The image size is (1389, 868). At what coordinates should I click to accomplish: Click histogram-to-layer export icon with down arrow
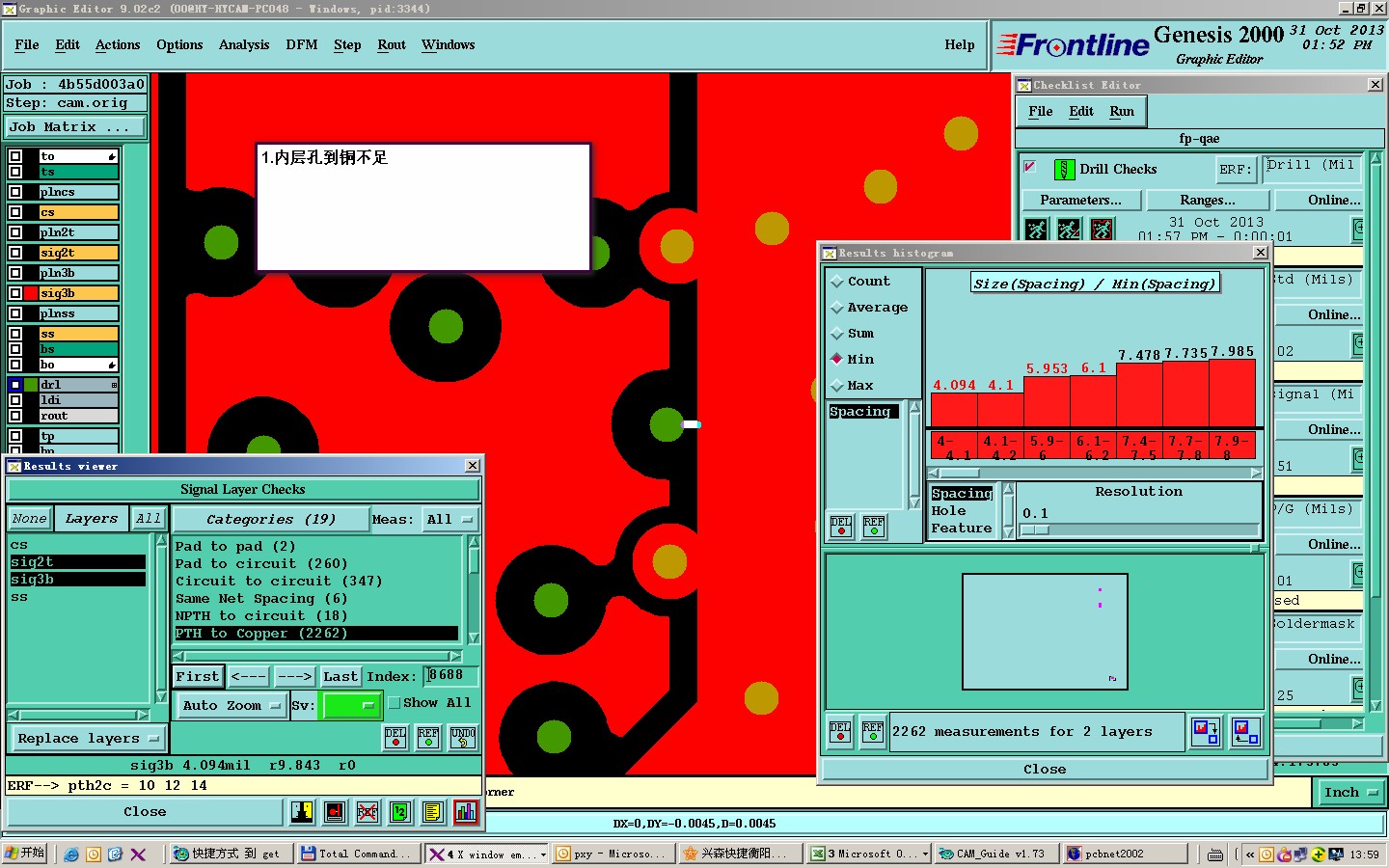[1206, 732]
